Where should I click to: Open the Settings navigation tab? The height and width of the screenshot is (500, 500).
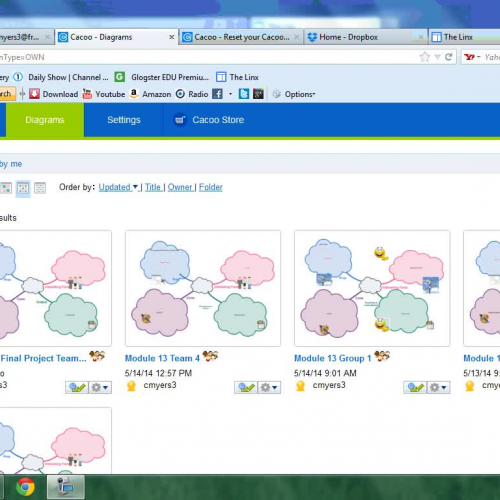click(x=124, y=120)
